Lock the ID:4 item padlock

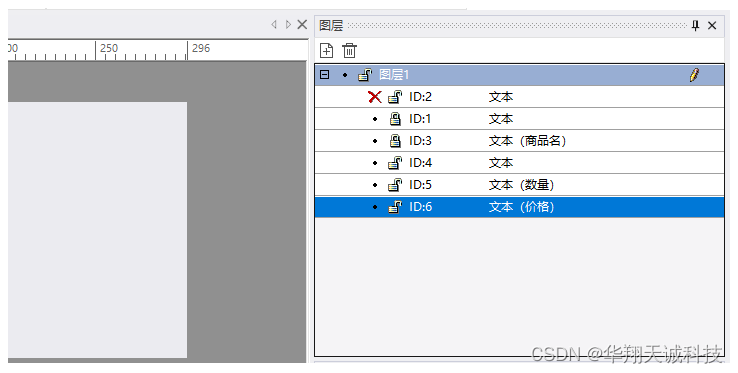click(x=395, y=163)
